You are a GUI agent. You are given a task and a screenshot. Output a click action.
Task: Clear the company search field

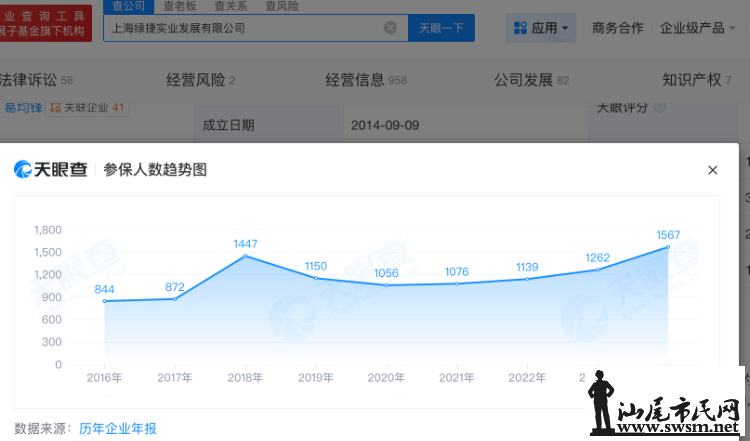[x=390, y=28]
